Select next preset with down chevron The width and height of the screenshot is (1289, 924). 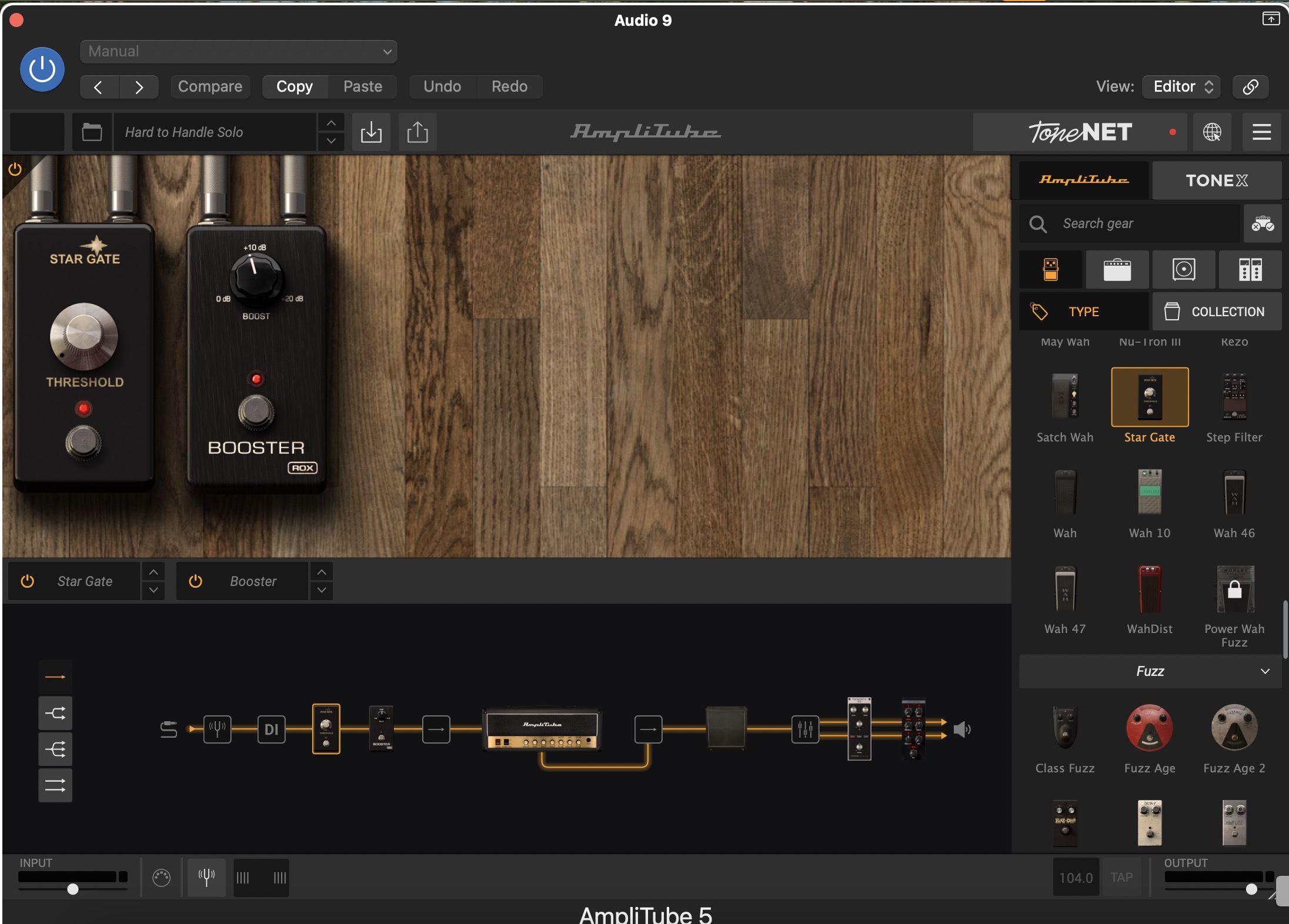pos(331,141)
